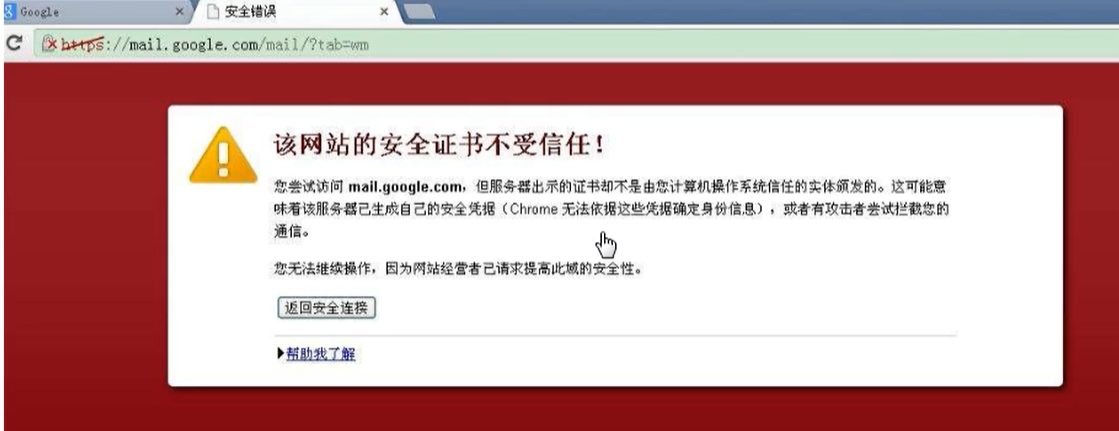Click the crossed-out https text in URL
Viewport: 1119px width, 431px height.
pyautogui.click(x=82, y=44)
